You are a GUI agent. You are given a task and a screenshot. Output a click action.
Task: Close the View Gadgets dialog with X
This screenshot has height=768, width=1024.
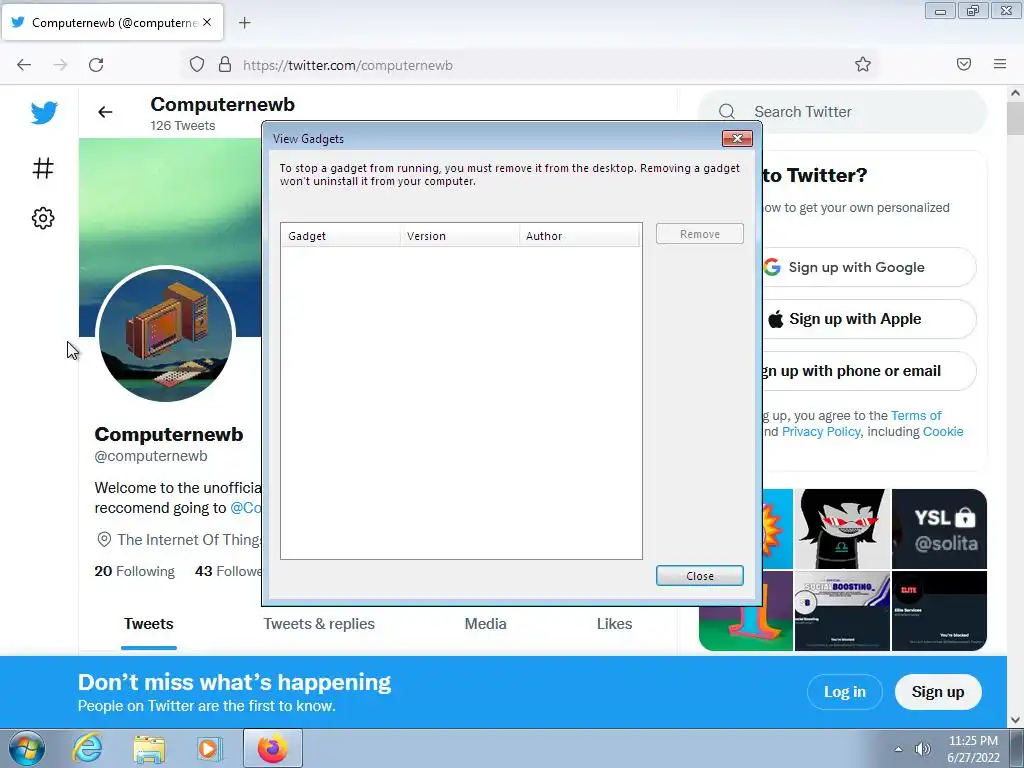[x=737, y=138]
